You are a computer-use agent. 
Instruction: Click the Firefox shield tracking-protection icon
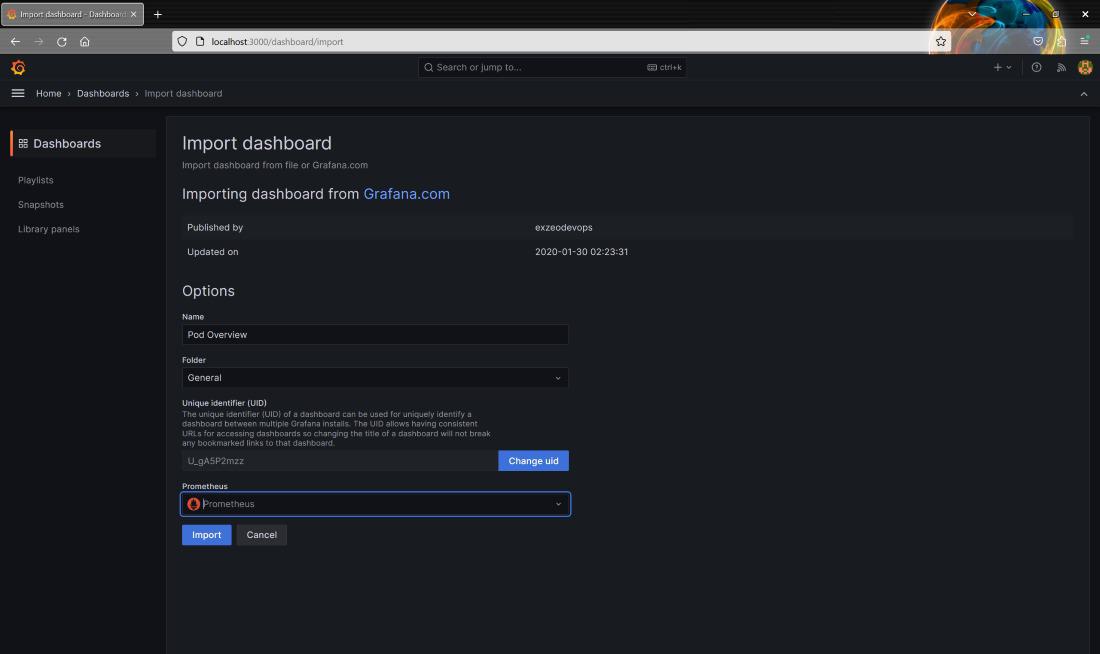[182, 41]
